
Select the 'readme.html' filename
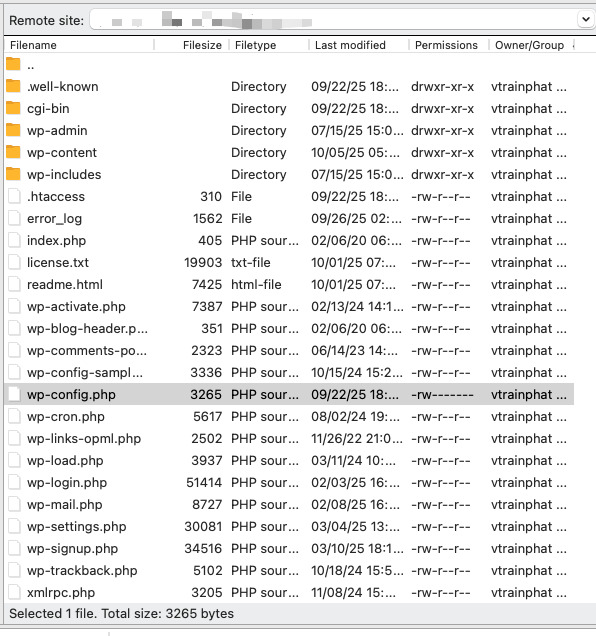click(65, 284)
